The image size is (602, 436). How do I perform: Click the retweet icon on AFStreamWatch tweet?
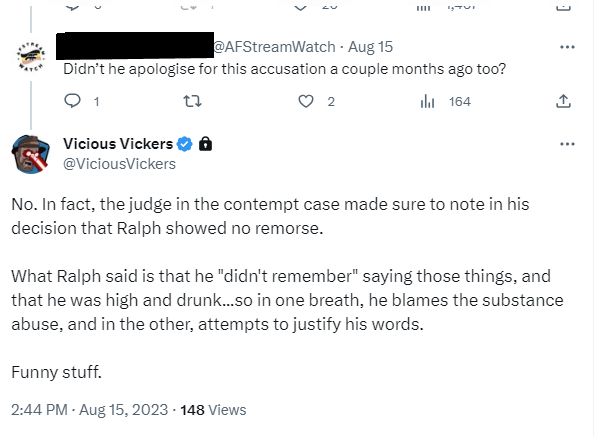tap(192, 101)
